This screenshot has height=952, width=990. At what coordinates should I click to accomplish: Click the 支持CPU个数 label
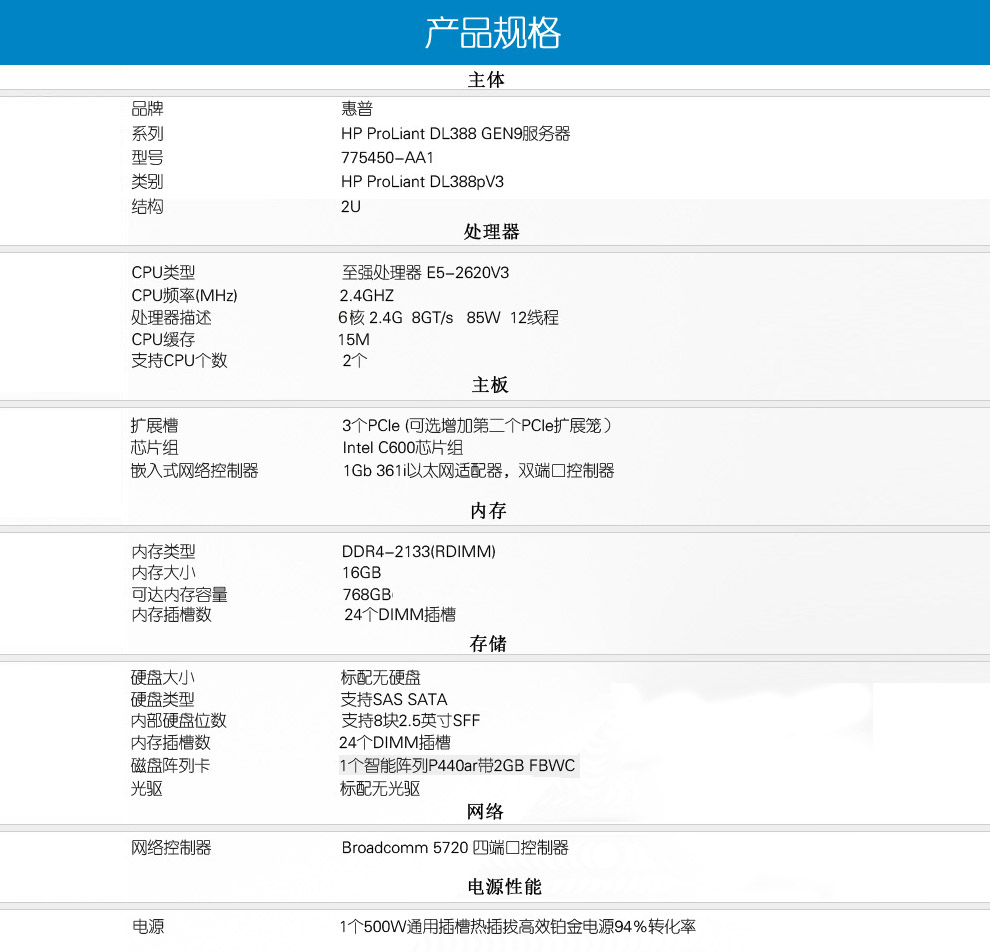pyautogui.click(x=179, y=360)
